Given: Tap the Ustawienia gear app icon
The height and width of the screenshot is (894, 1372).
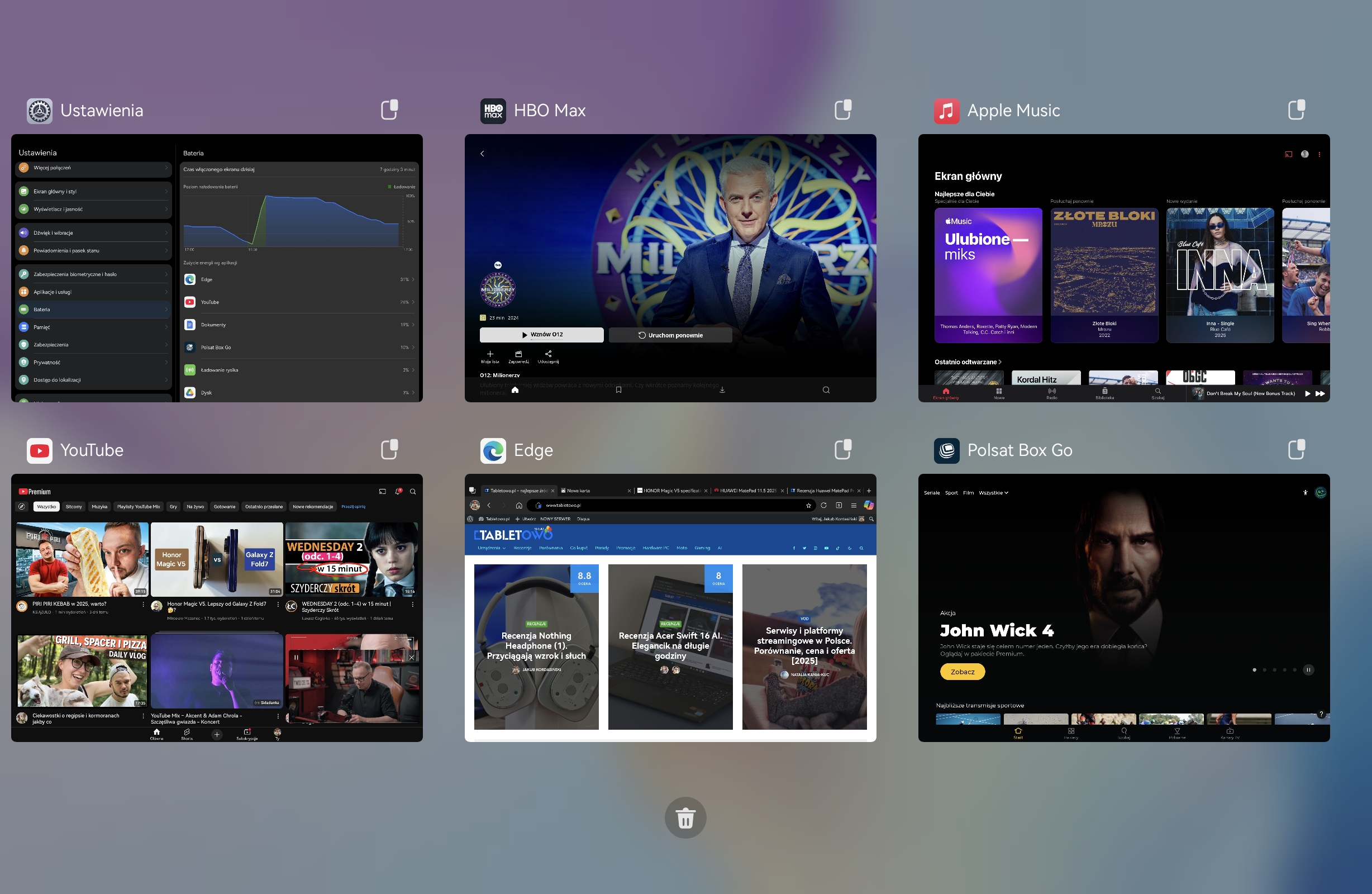Looking at the screenshot, I should coord(39,111).
